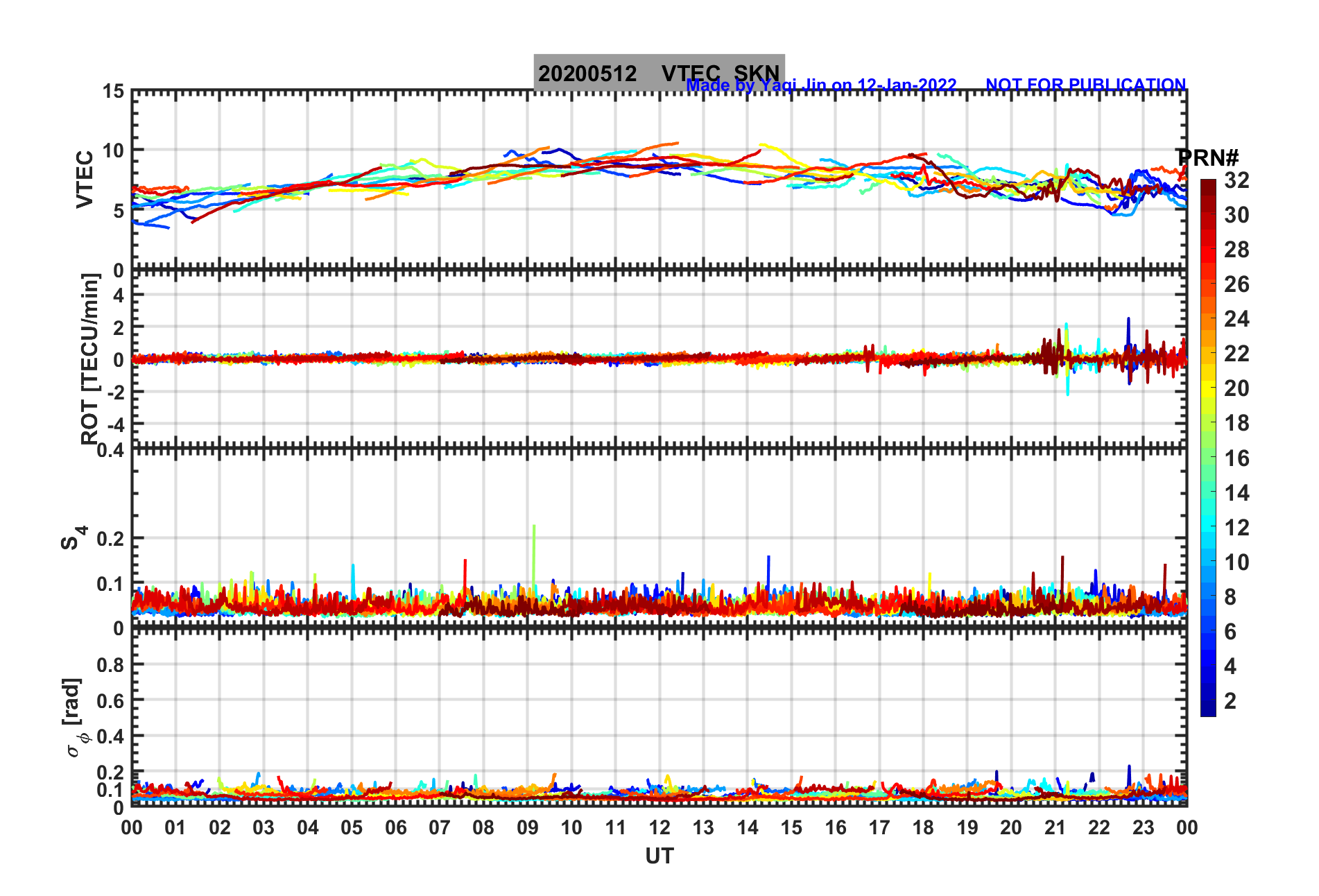Click the "5" tick on the VTEC axis
Viewport: 1319px width, 896px height.
[x=119, y=211]
